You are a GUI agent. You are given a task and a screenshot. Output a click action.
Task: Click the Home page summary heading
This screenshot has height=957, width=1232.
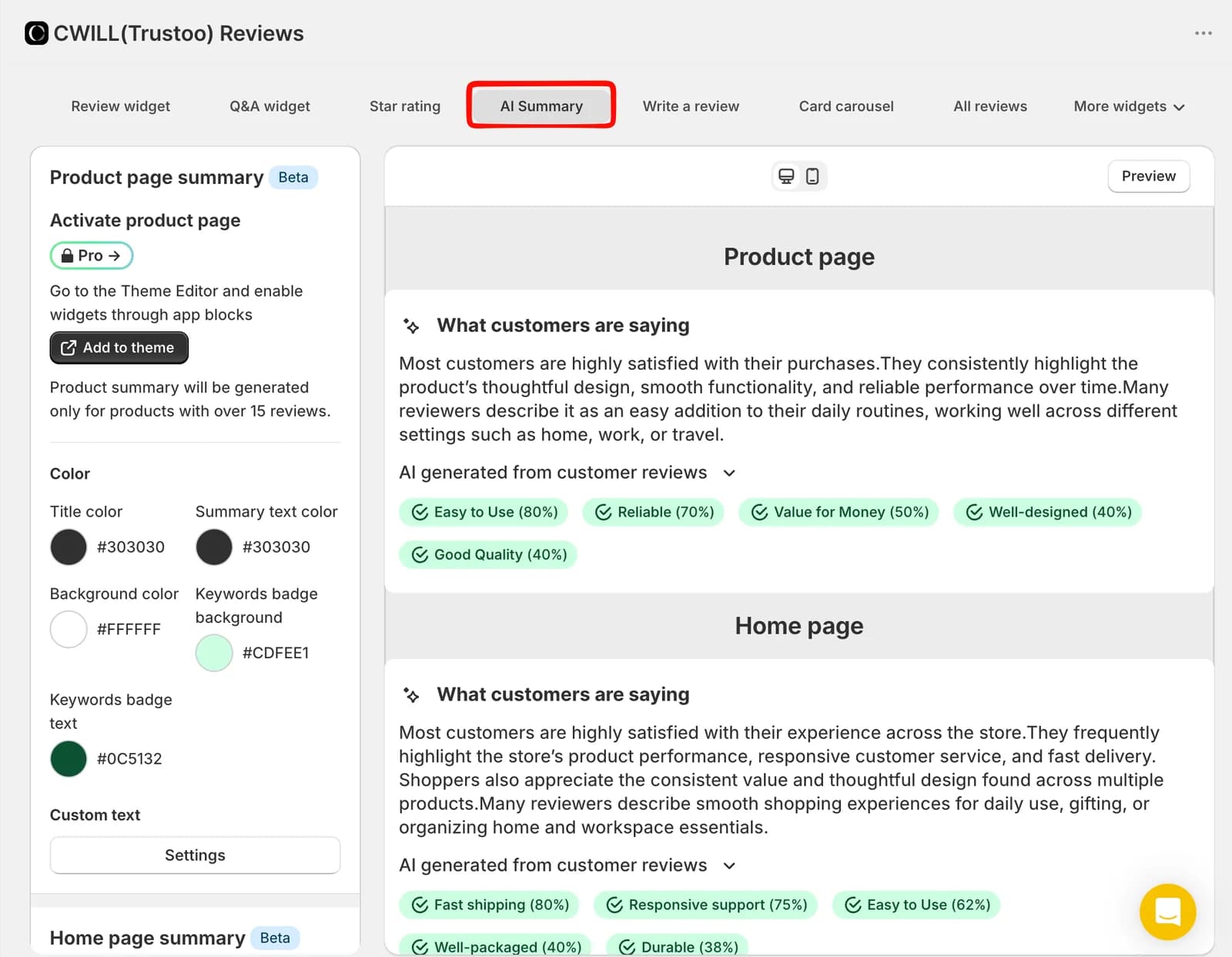pos(148,938)
